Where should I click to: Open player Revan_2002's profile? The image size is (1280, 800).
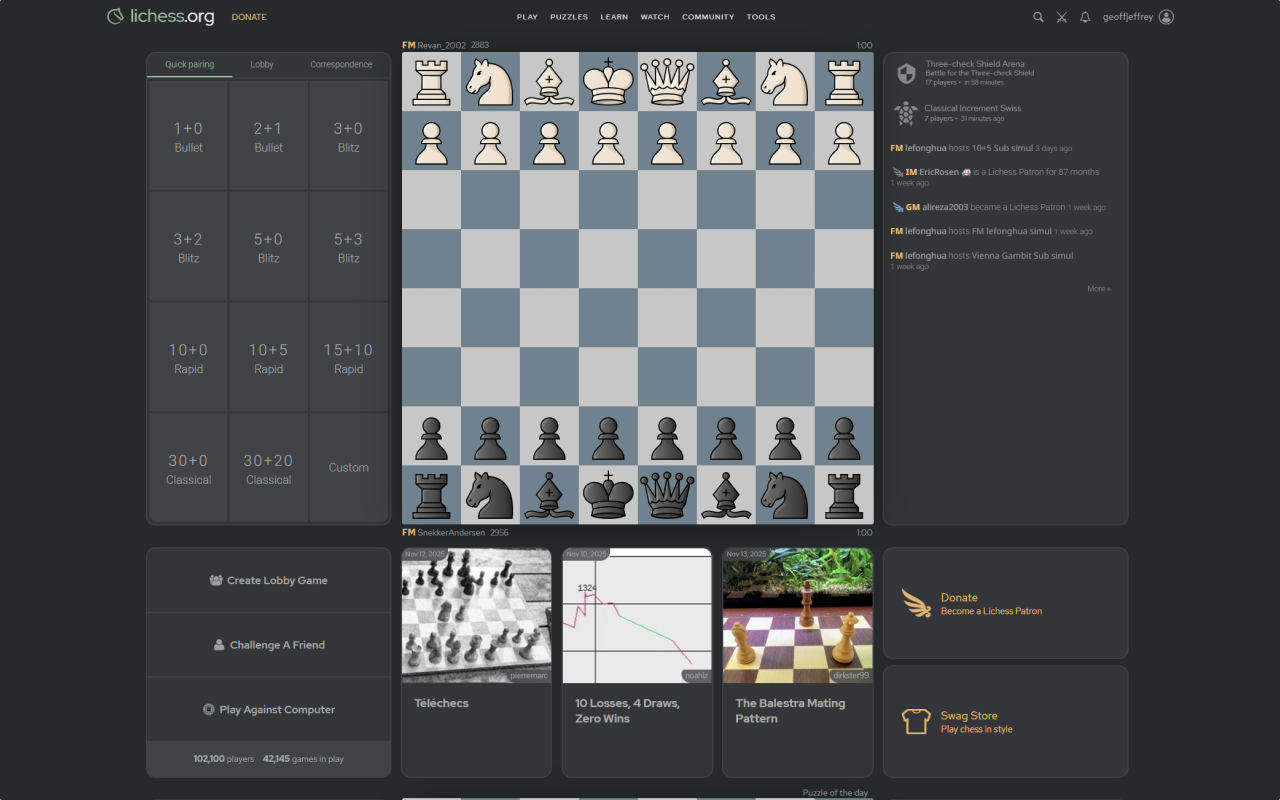tap(436, 45)
